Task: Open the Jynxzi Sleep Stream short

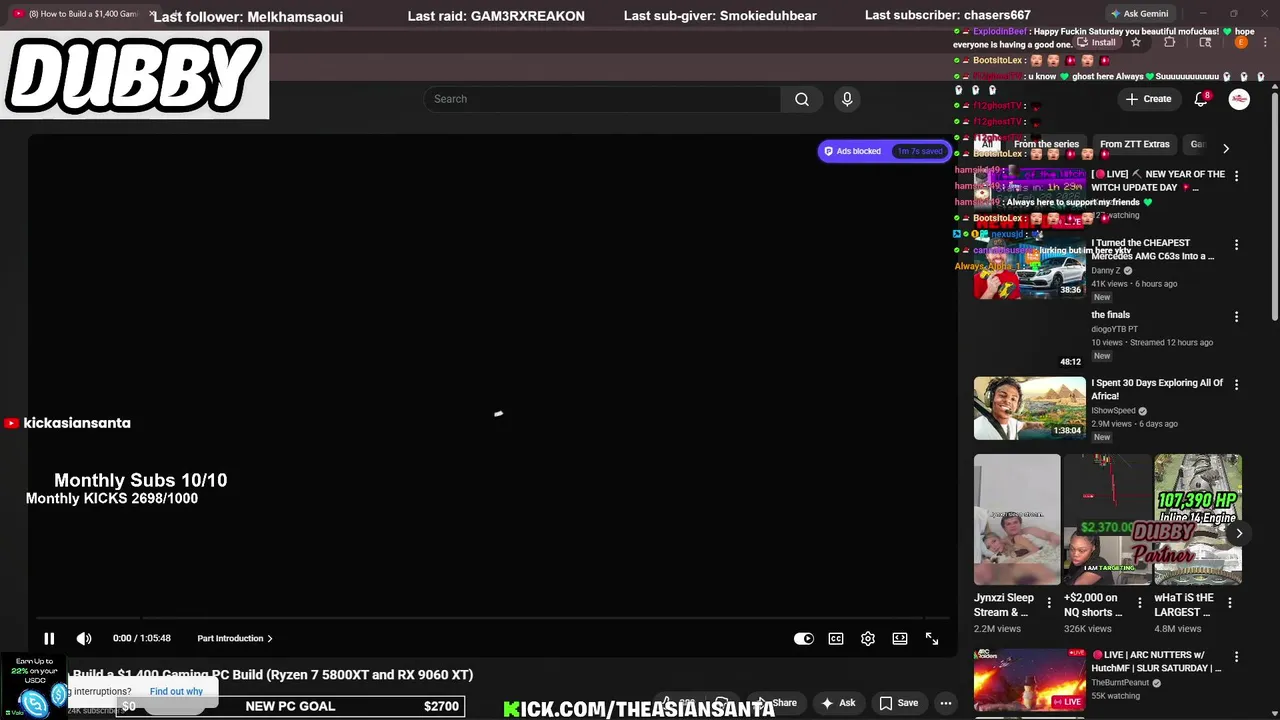Action: pos(1017,519)
